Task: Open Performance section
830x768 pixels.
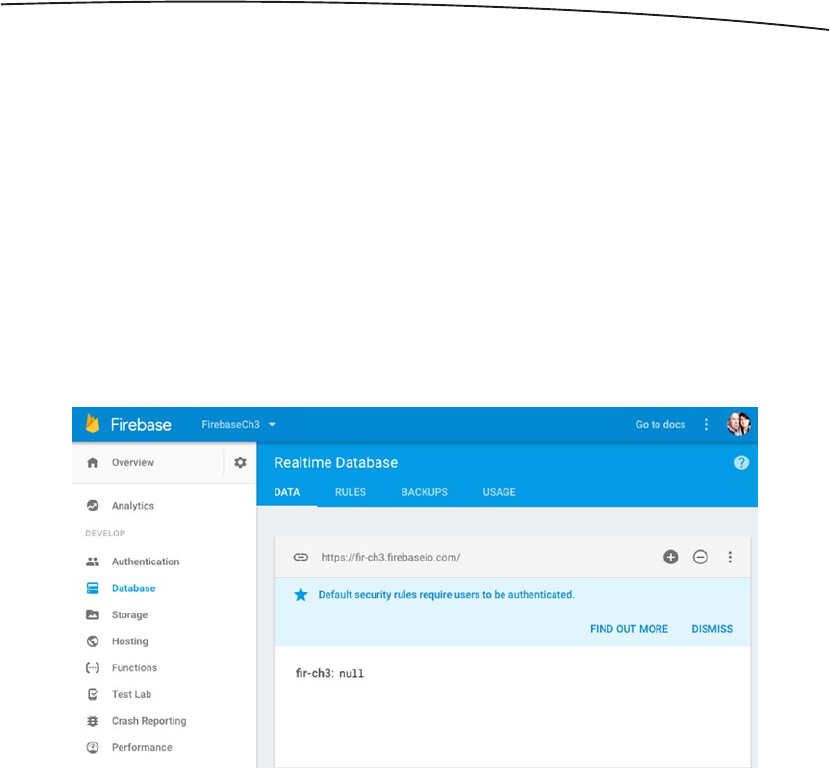Action: point(142,747)
